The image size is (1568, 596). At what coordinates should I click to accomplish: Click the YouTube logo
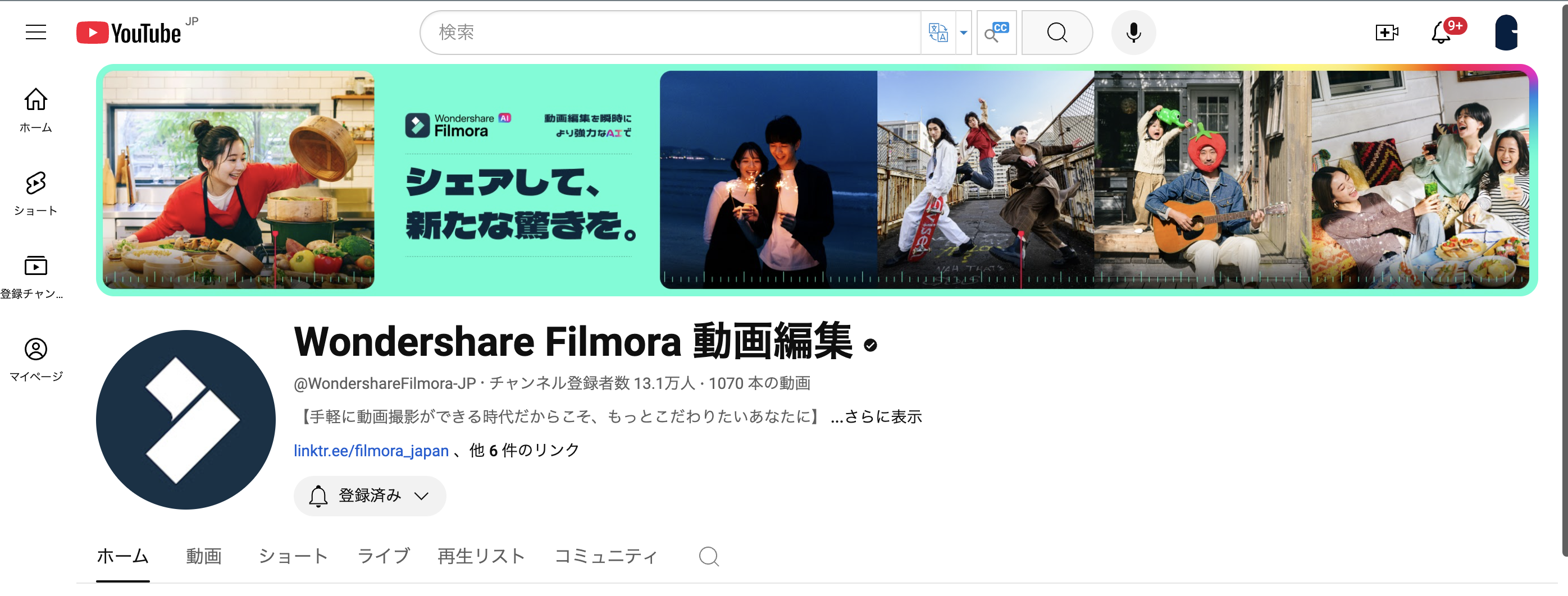coord(129,33)
